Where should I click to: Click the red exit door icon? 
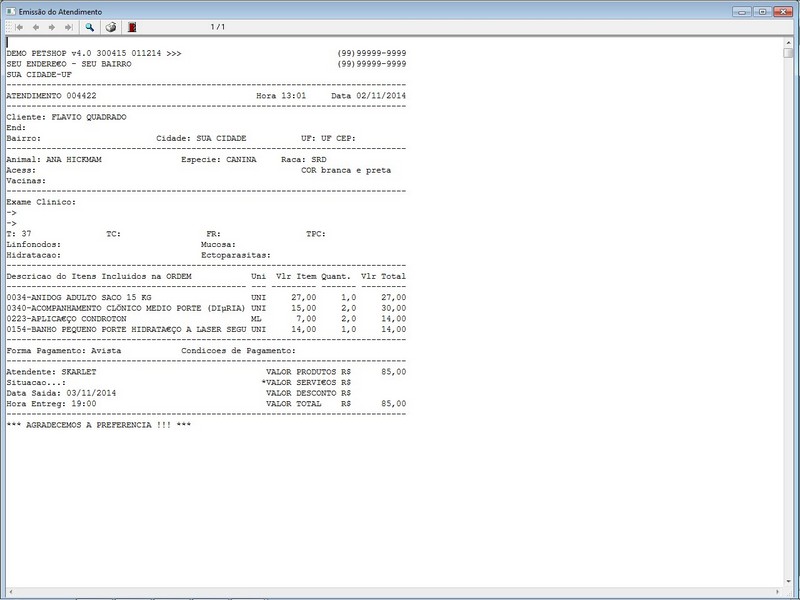pos(132,28)
